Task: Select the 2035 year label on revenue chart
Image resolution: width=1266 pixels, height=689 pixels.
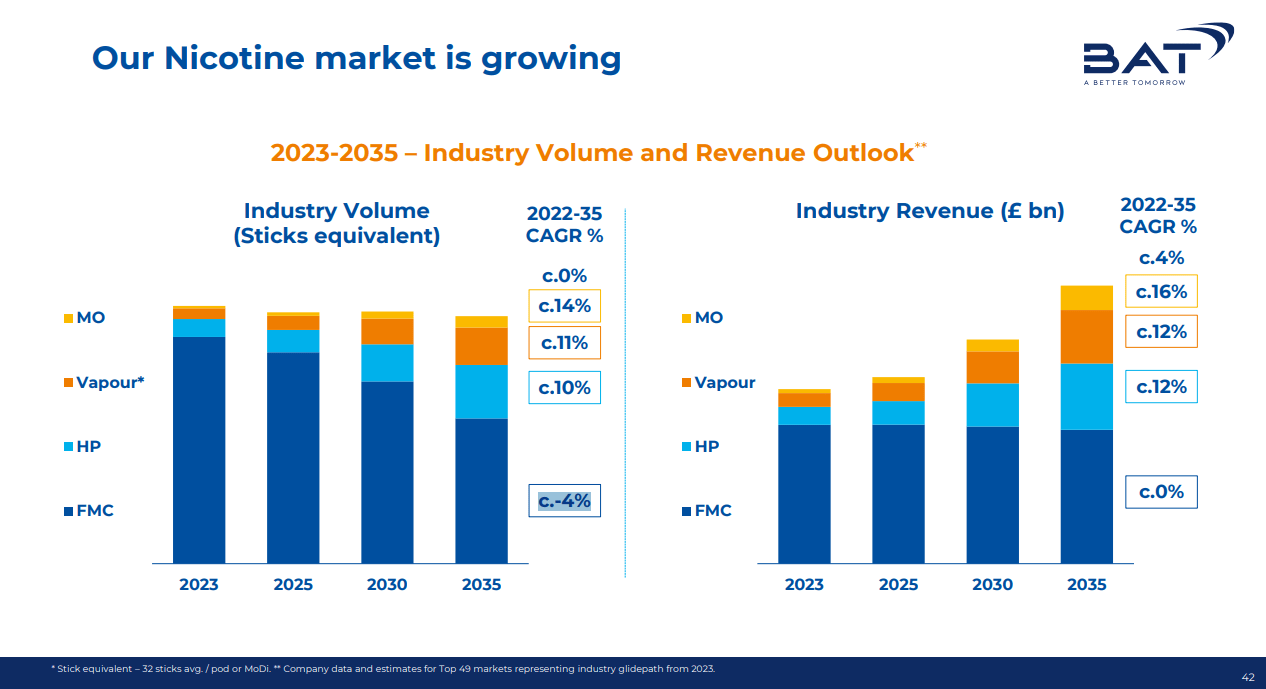Action: pyautogui.click(x=1086, y=584)
